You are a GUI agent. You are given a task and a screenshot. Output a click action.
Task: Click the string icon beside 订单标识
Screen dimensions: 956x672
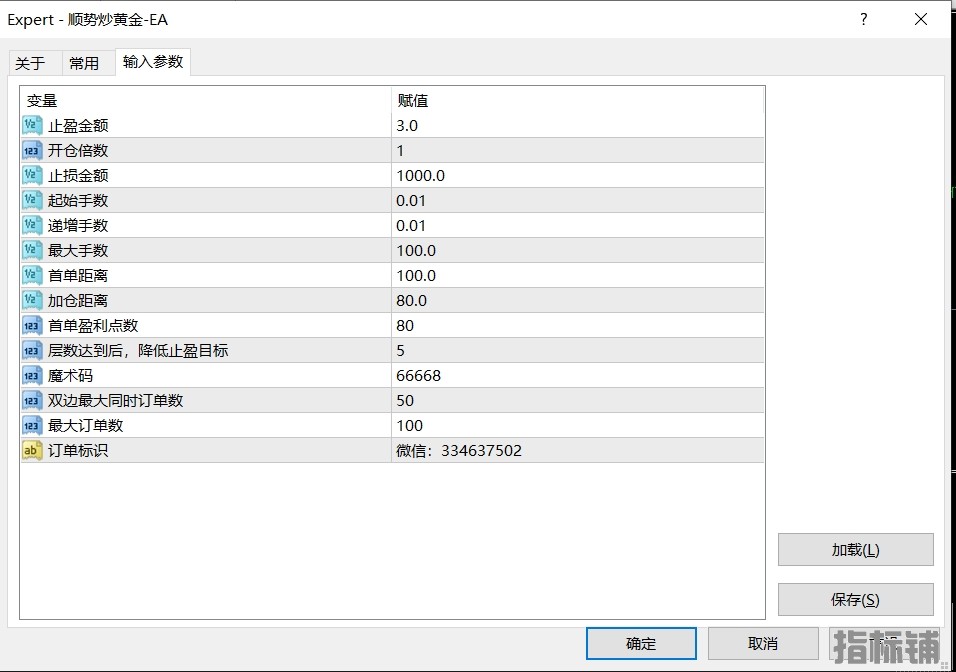coord(32,450)
